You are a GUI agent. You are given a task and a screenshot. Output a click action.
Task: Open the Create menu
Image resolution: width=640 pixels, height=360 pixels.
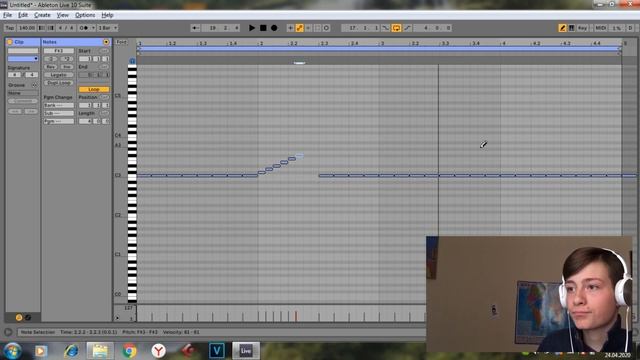coord(42,15)
